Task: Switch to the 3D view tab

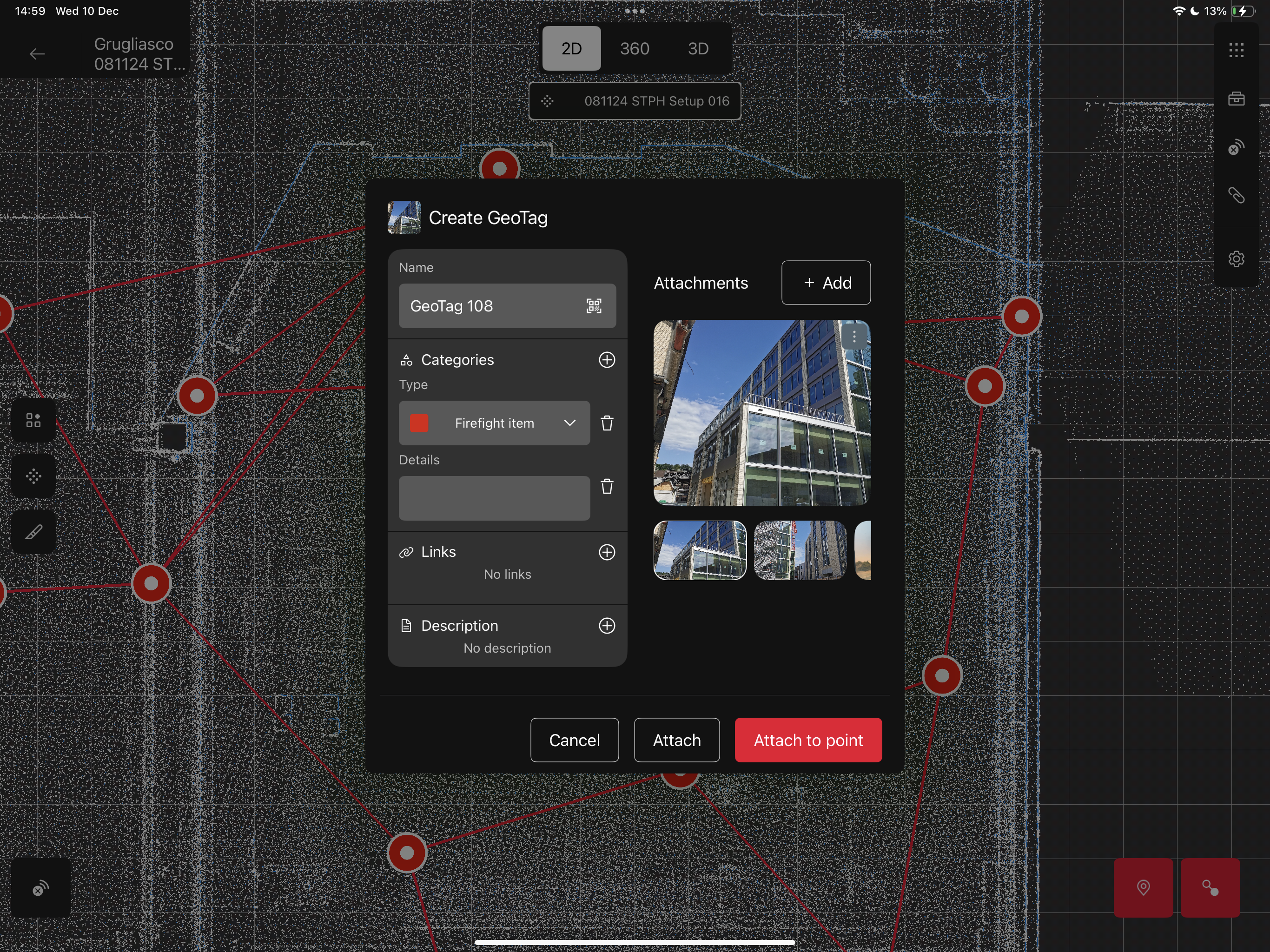Action: tap(698, 49)
